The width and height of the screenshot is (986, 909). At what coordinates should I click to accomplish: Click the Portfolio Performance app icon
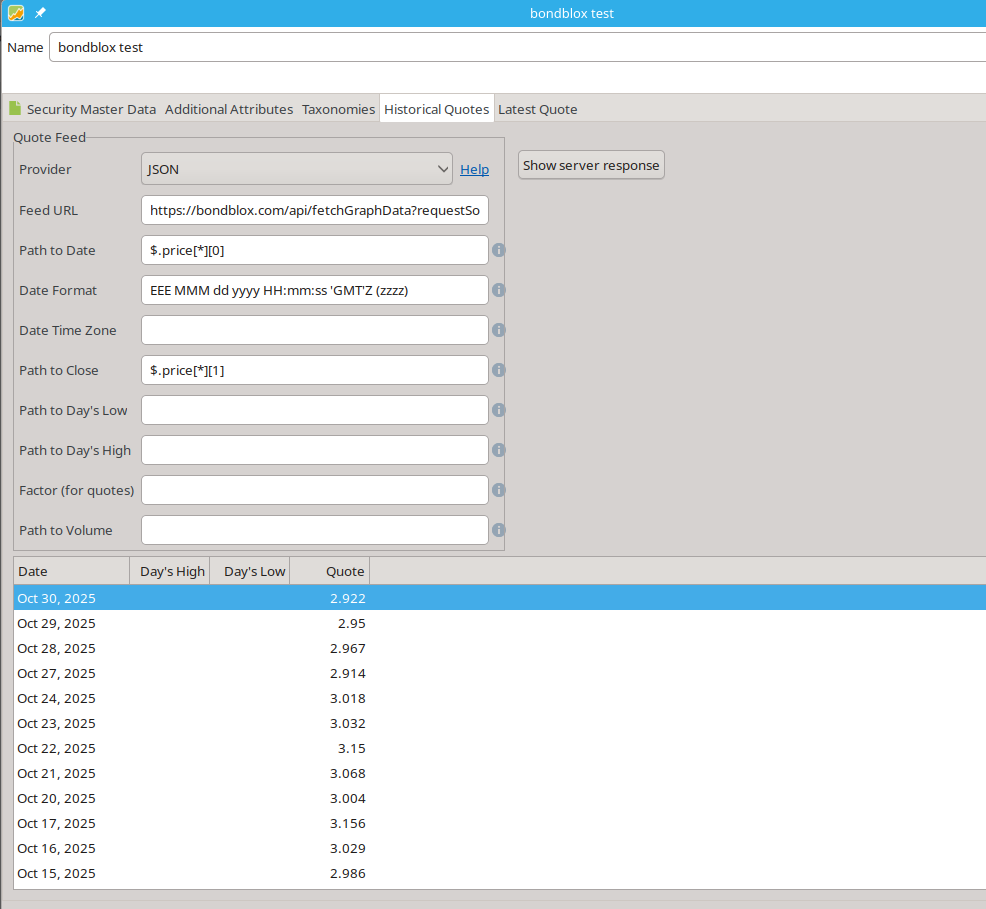pyautogui.click(x=16, y=13)
